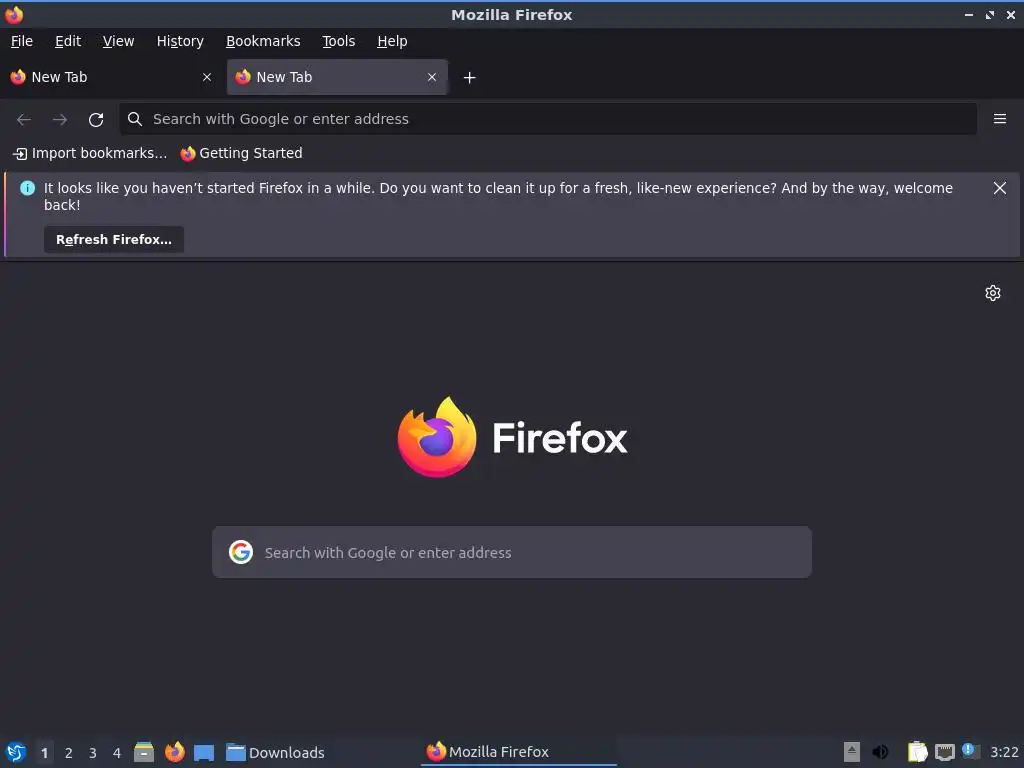The image size is (1024, 768).
Task: Open the View menu
Action: (x=118, y=41)
